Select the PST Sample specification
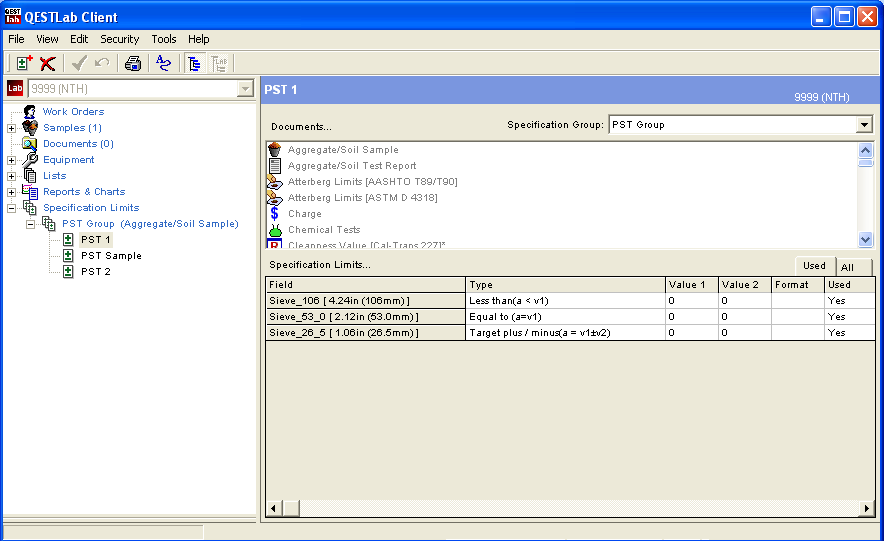 point(111,256)
